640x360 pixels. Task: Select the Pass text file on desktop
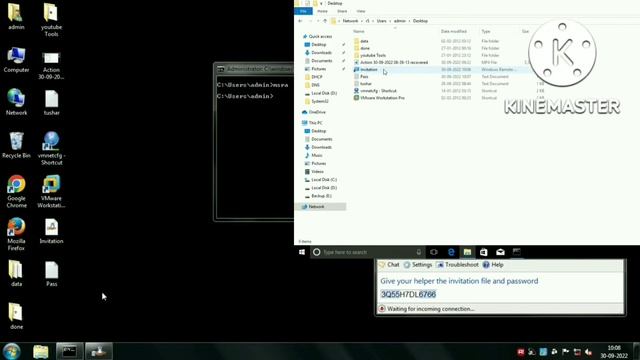(51, 273)
